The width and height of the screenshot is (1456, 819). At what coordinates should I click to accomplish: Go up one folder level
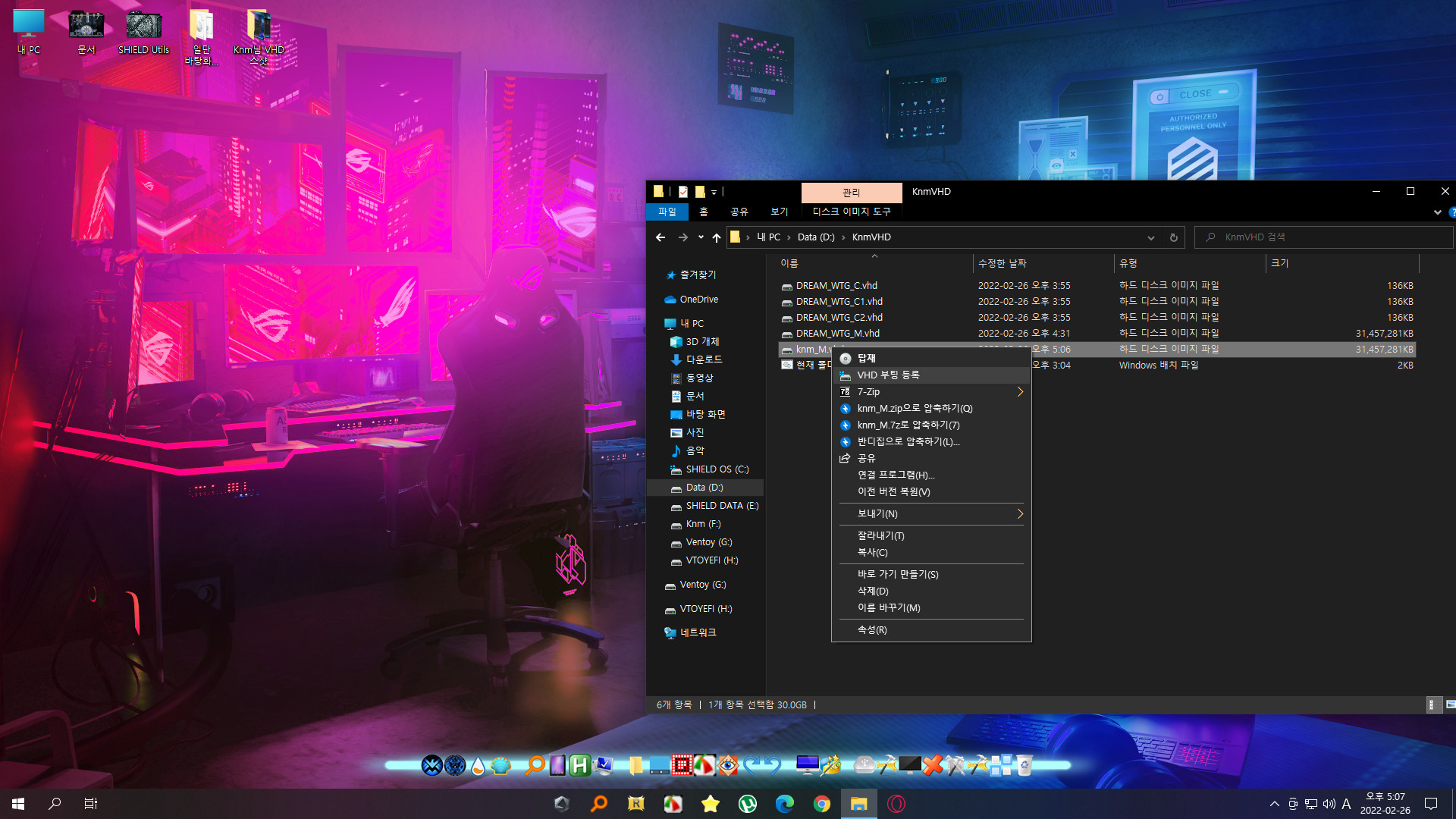717,237
